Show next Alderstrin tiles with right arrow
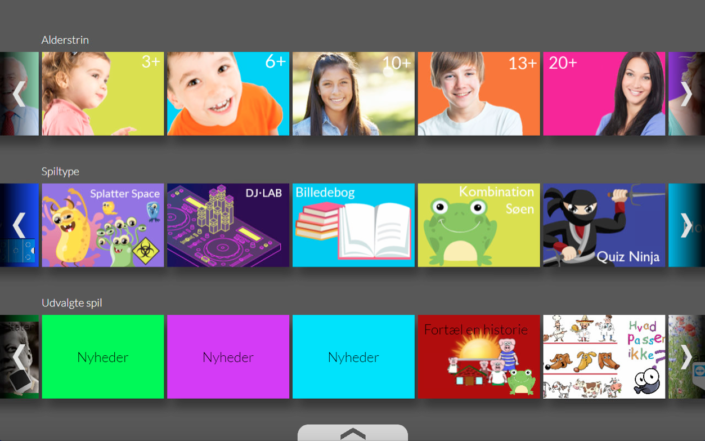 tap(686, 94)
